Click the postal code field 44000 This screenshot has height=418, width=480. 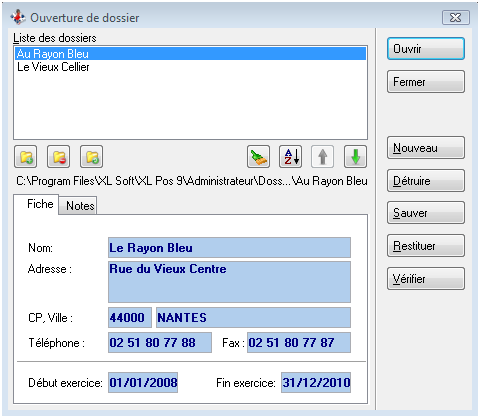130,317
